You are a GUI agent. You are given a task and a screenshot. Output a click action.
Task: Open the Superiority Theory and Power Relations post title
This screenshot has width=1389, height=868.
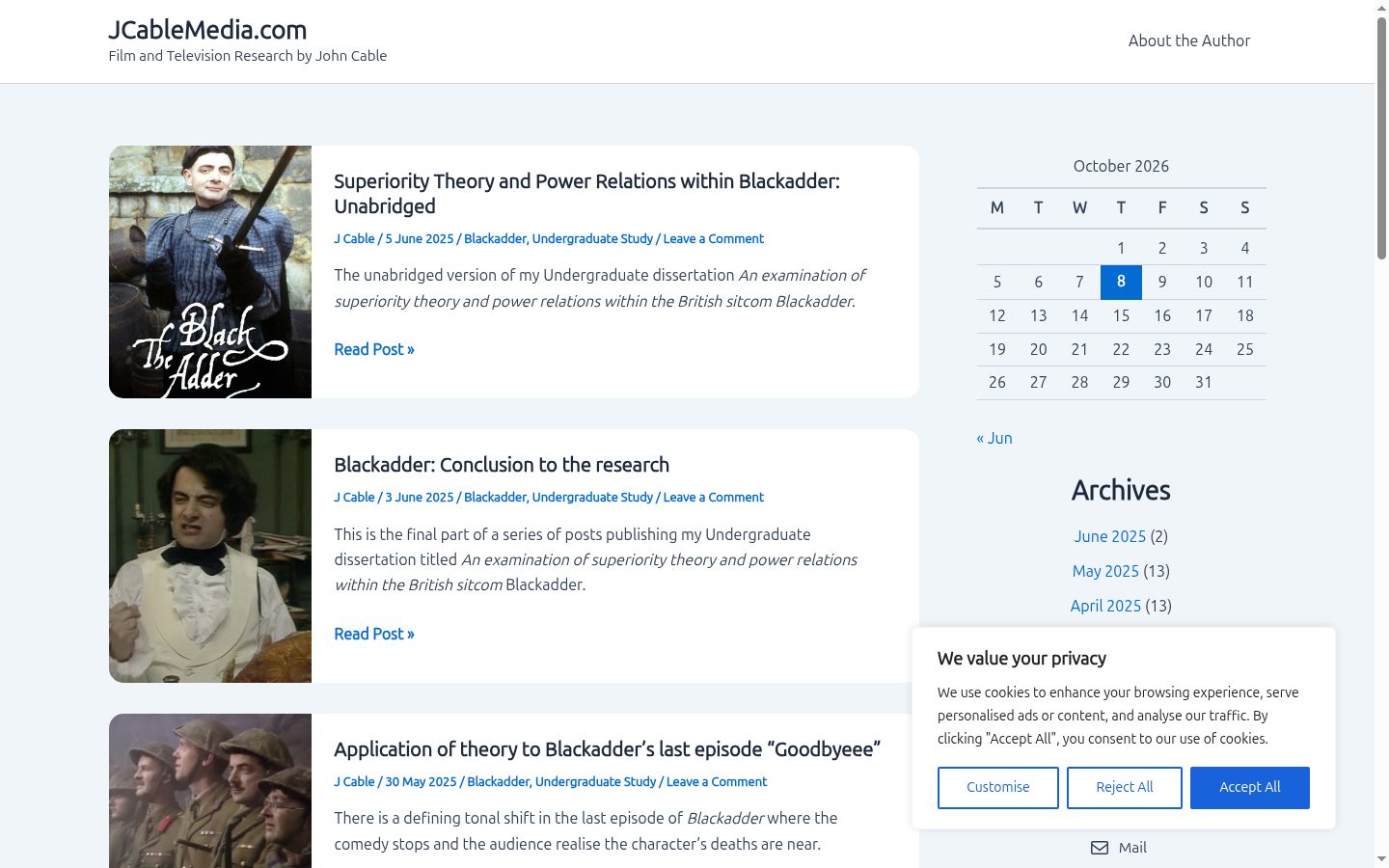[586, 194]
